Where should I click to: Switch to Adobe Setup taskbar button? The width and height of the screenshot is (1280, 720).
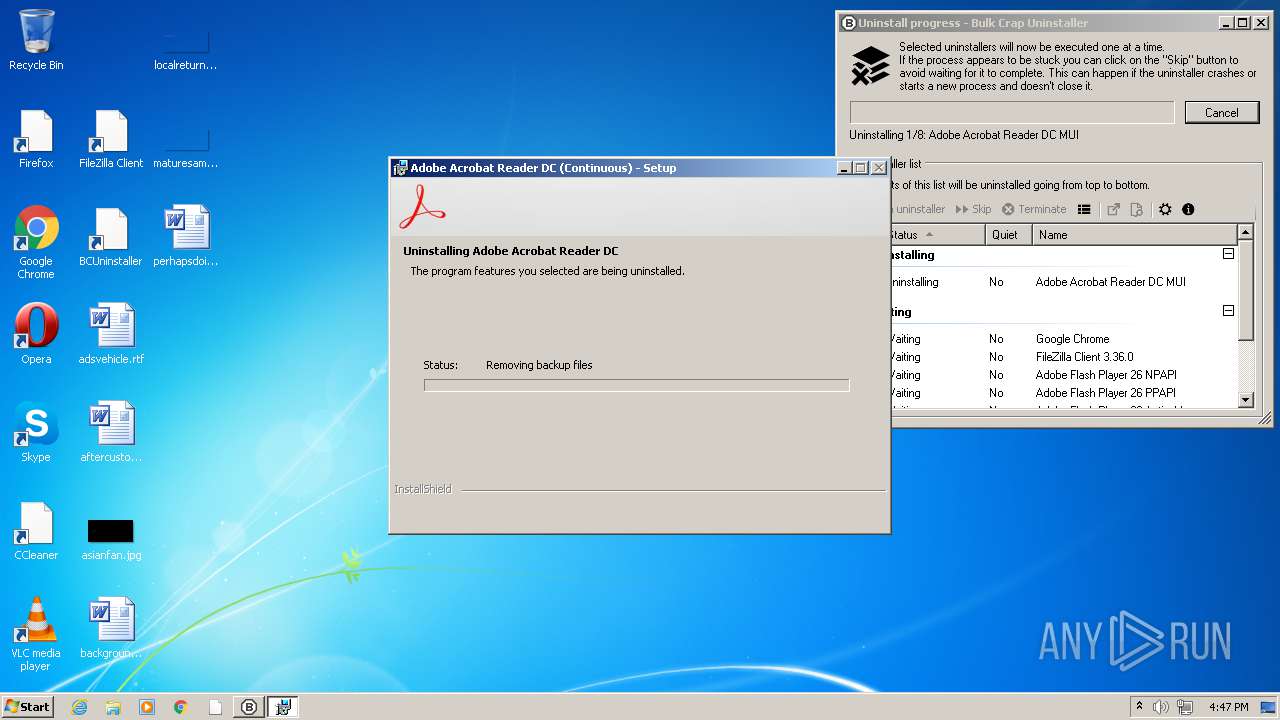pyautogui.click(x=283, y=707)
